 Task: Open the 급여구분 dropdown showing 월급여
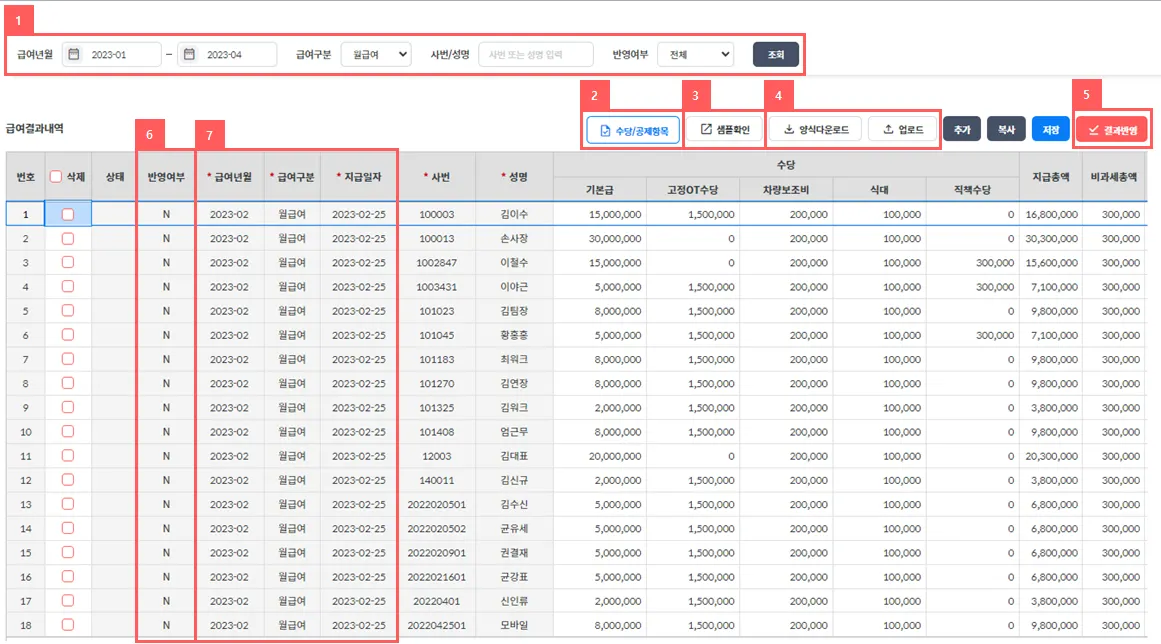click(x=375, y=55)
